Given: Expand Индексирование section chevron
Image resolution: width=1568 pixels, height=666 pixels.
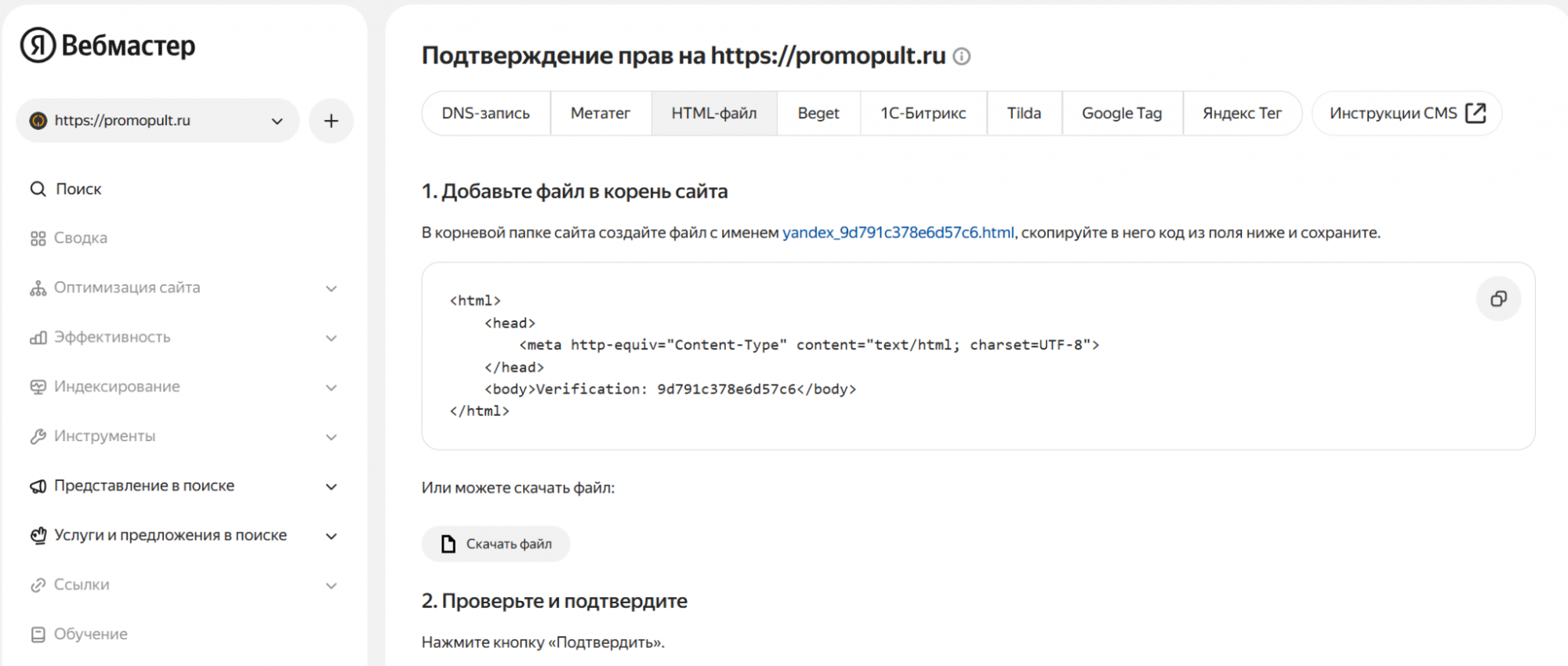Looking at the screenshot, I should click(x=332, y=387).
